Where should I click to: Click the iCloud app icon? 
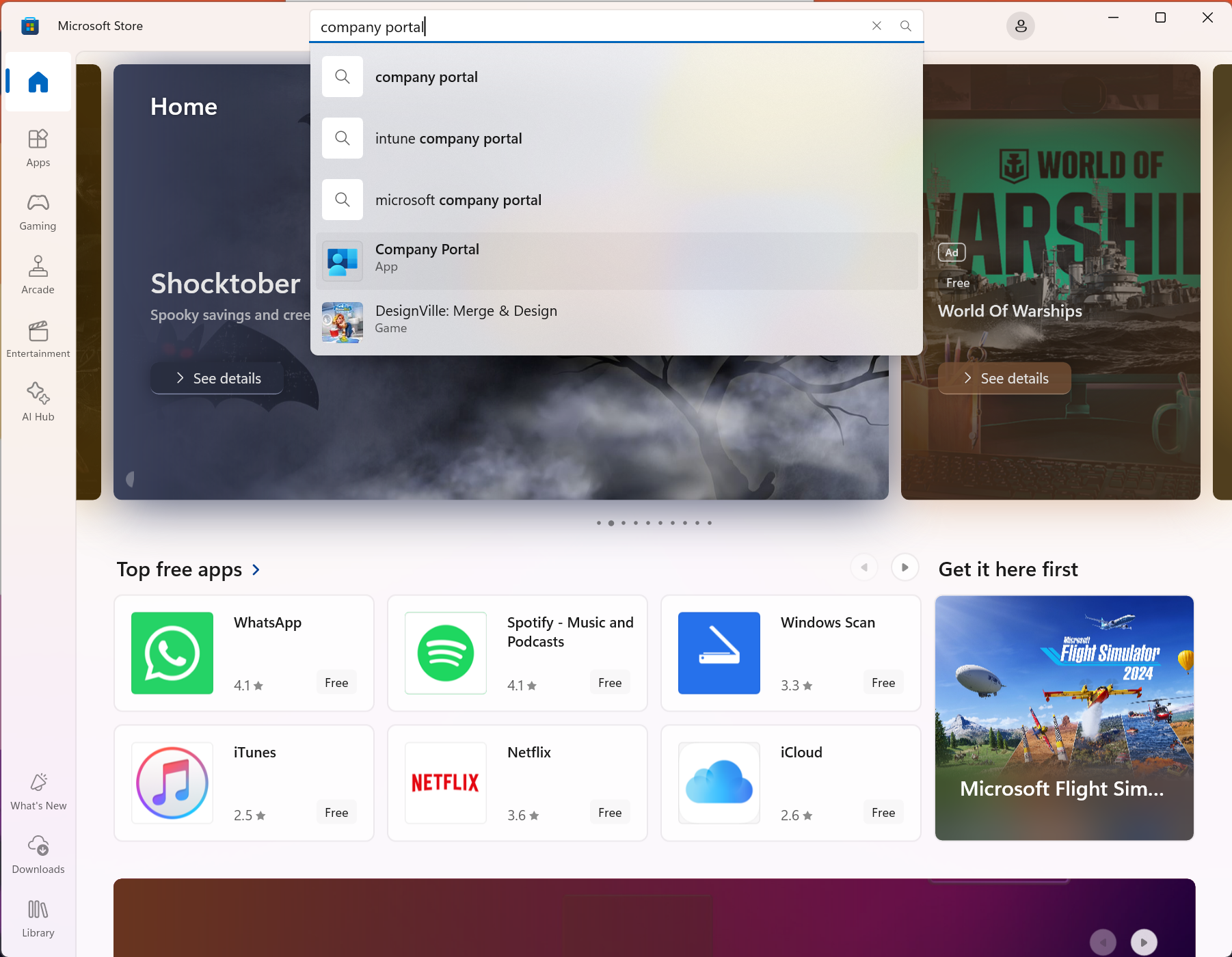tap(719, 783)
